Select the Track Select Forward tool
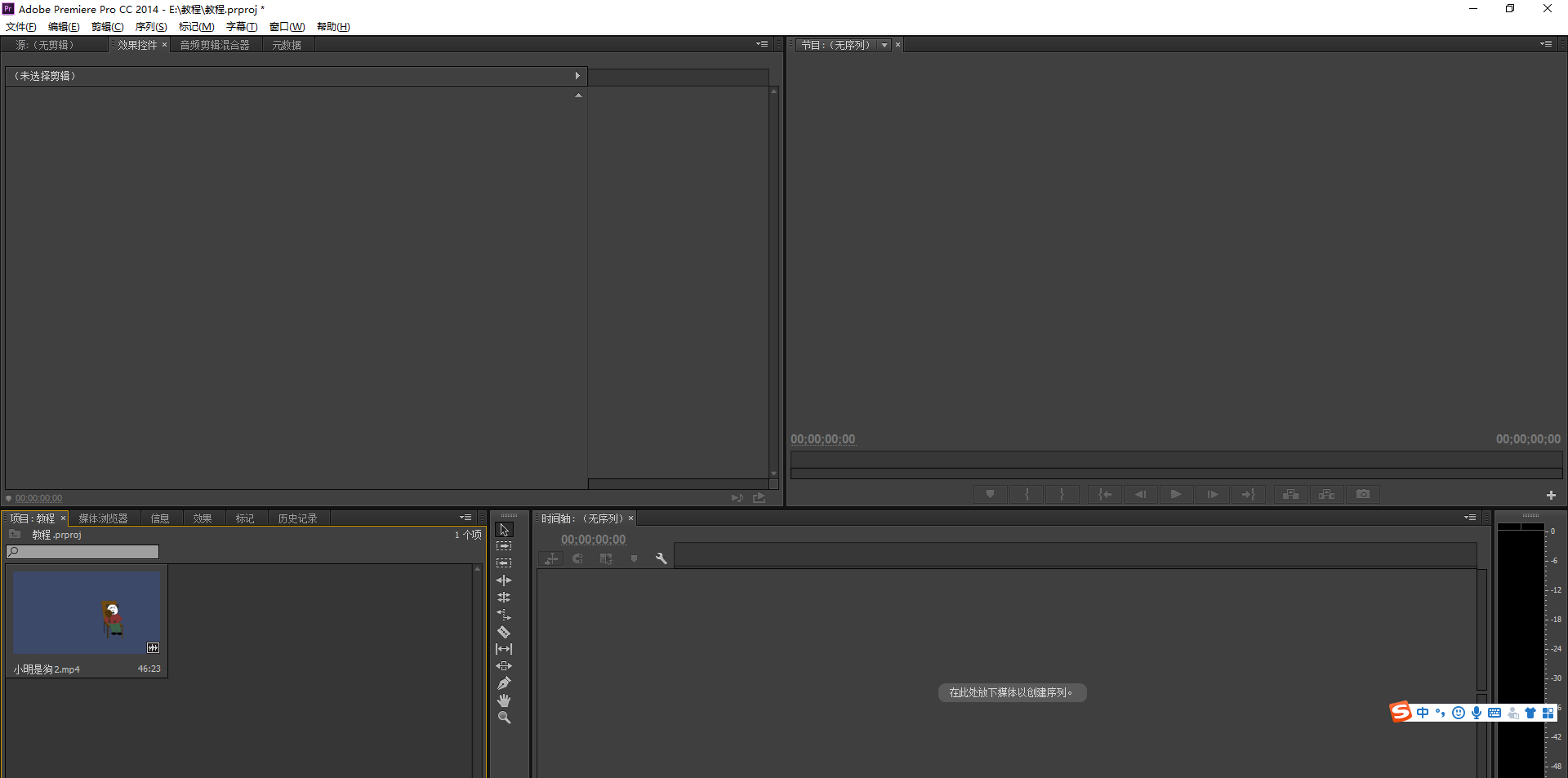 tap(504, 546)
